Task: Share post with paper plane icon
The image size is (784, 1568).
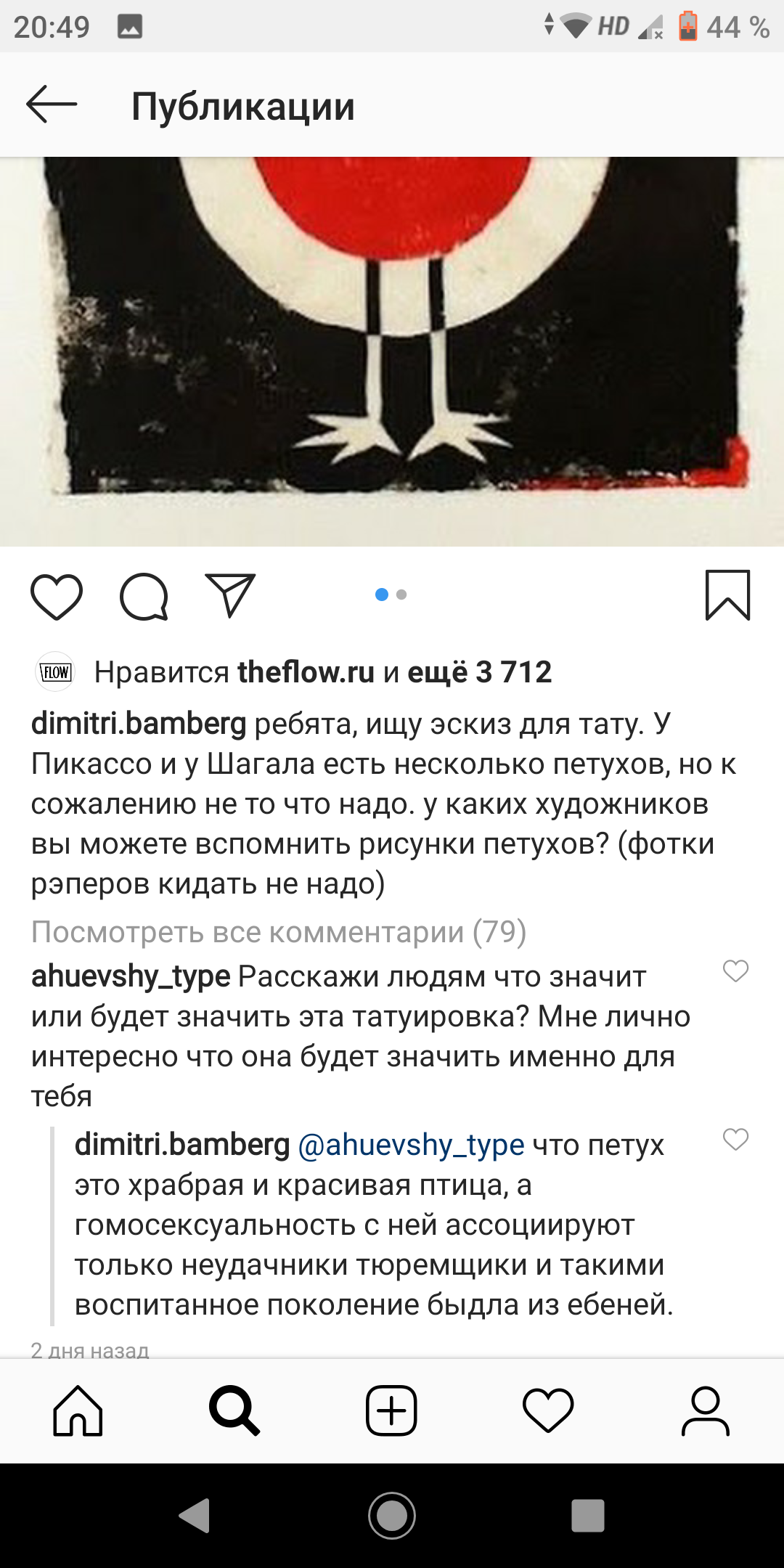Action: click(230, 595)
